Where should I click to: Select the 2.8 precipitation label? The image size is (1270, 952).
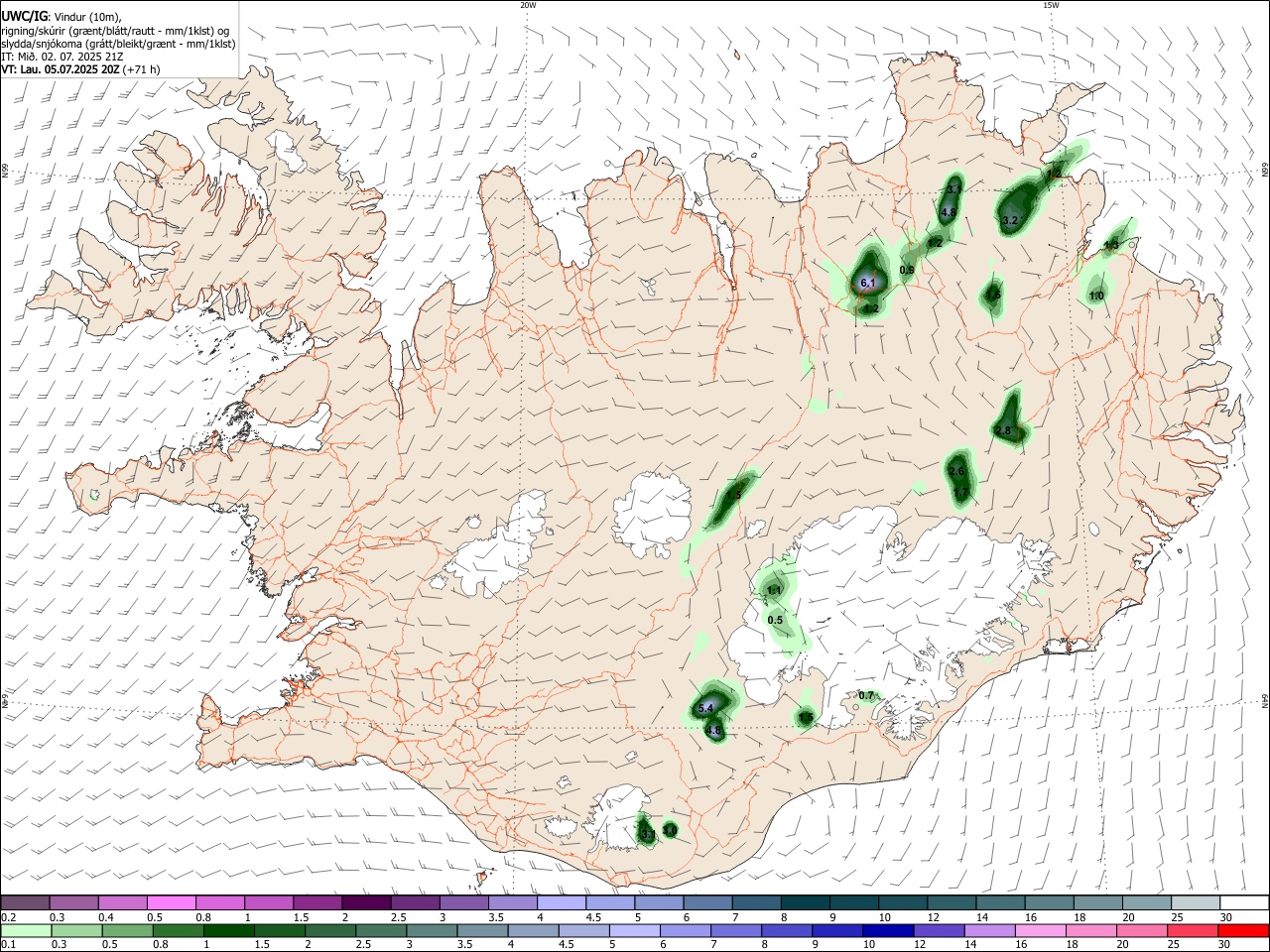tap(1003, 430)
